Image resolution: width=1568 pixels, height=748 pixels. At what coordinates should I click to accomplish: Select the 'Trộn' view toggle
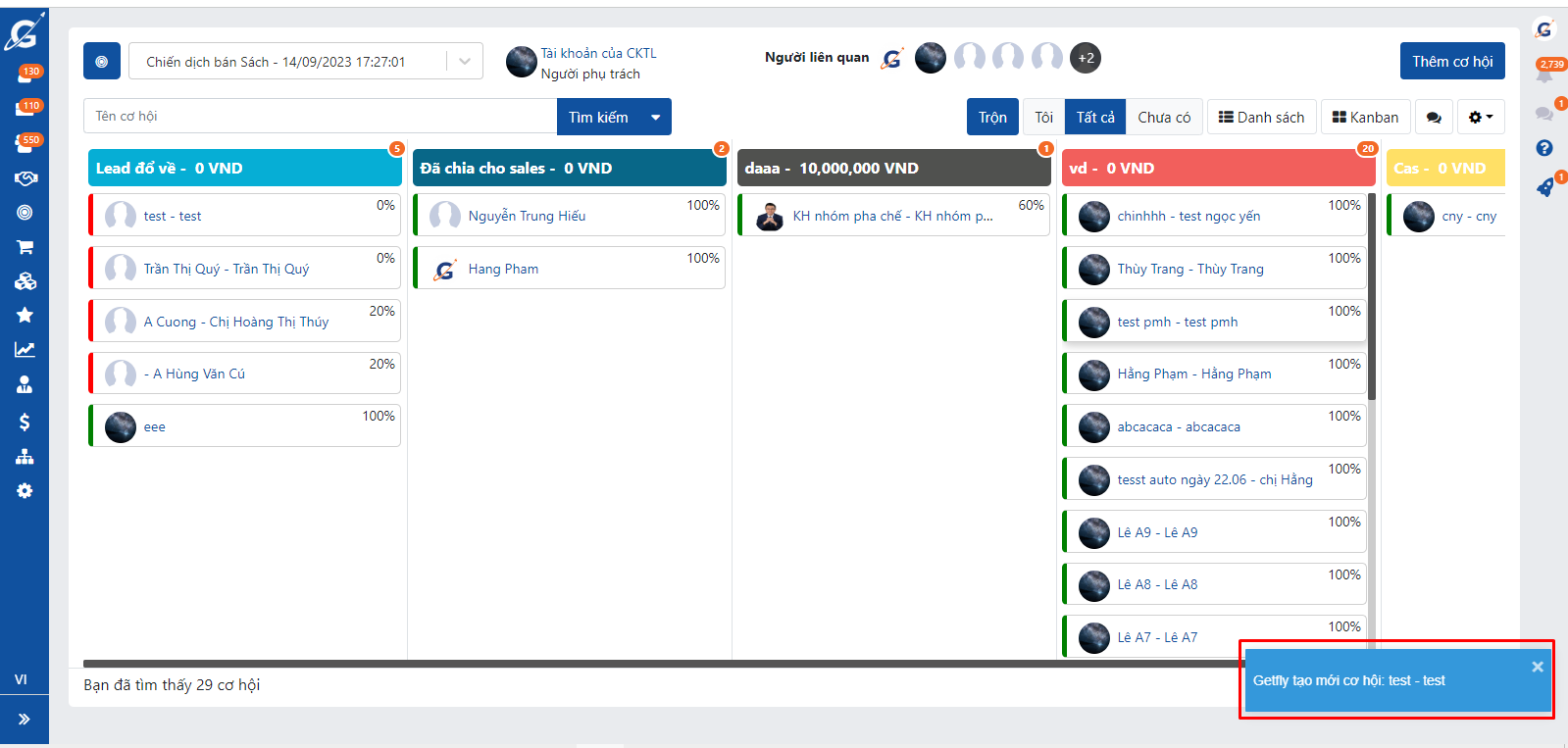click(992, 118)
